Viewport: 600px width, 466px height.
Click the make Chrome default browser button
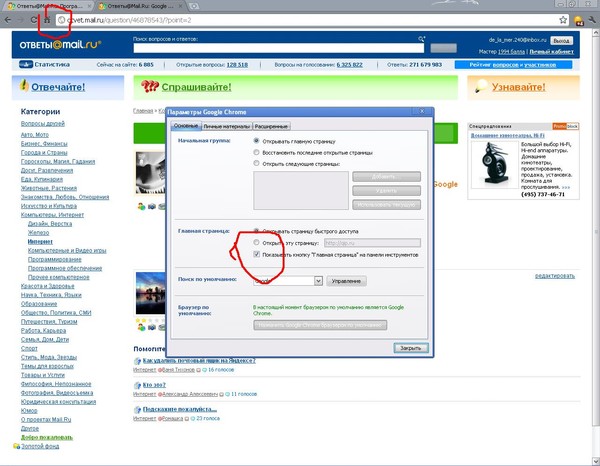pyautogui.click(x=320, y=325)
